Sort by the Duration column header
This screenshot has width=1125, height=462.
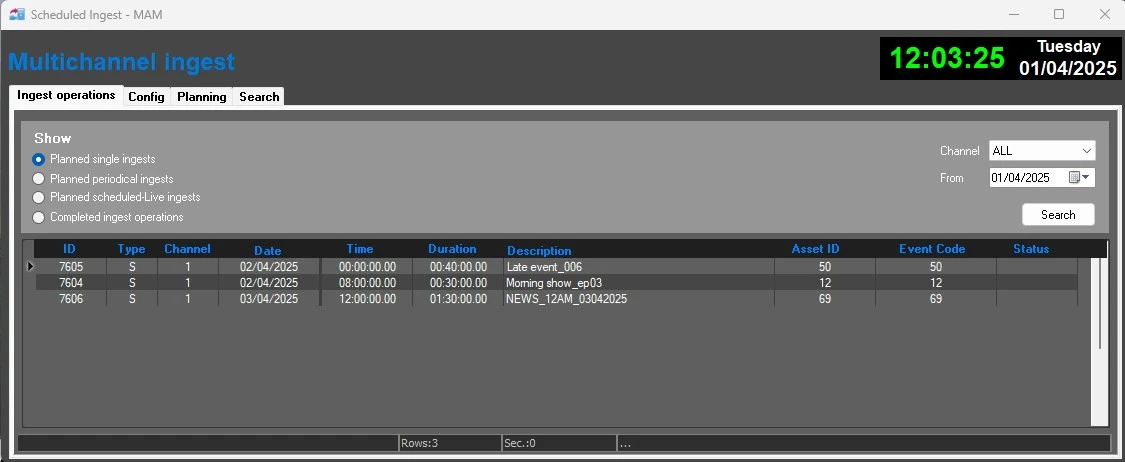click(x=452, y=249)
